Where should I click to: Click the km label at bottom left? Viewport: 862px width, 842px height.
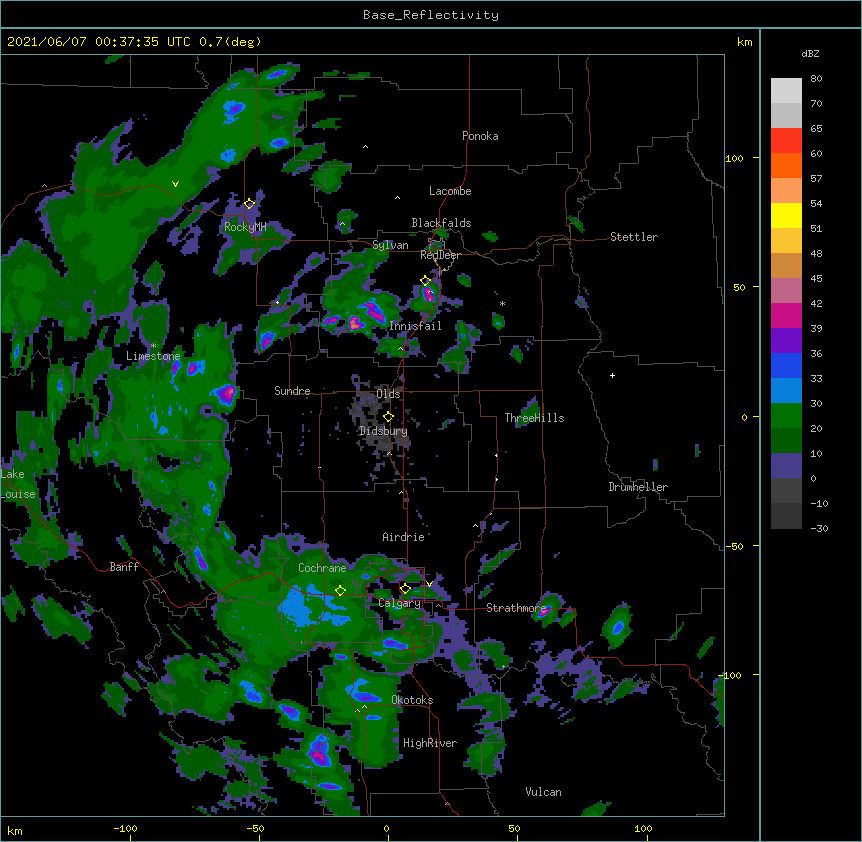(x=15, y=830)
